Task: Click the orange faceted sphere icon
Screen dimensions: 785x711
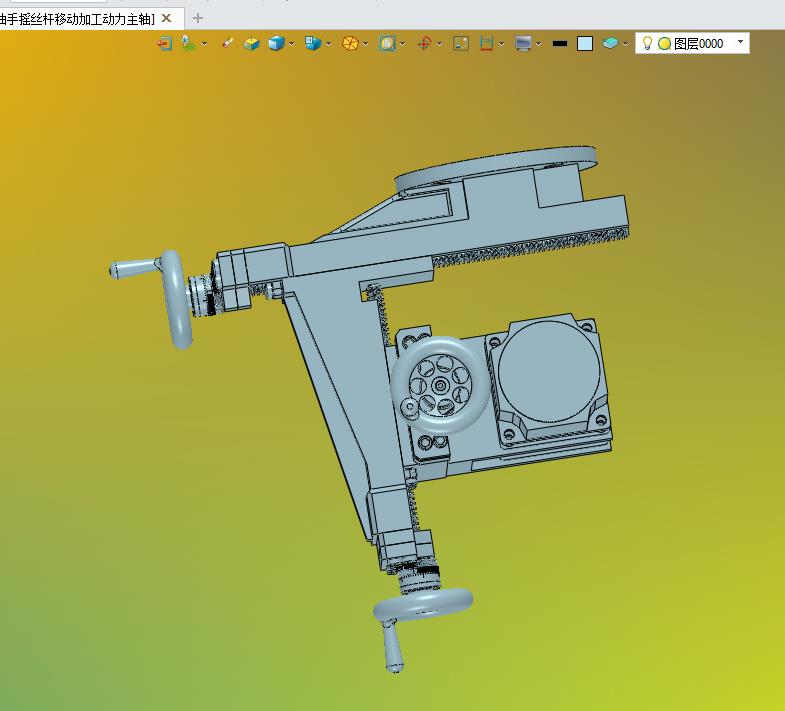Action: [x=350, y=44]
